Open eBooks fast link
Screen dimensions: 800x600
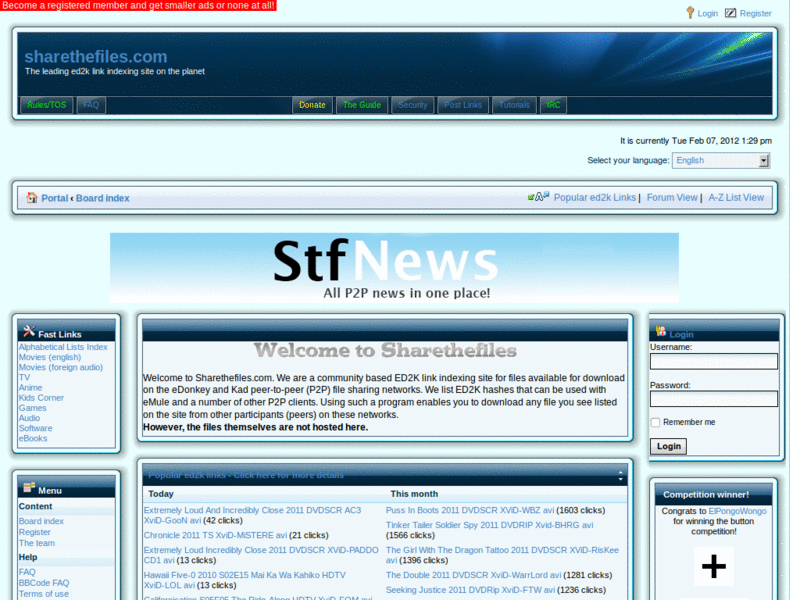tap(33, 438)
